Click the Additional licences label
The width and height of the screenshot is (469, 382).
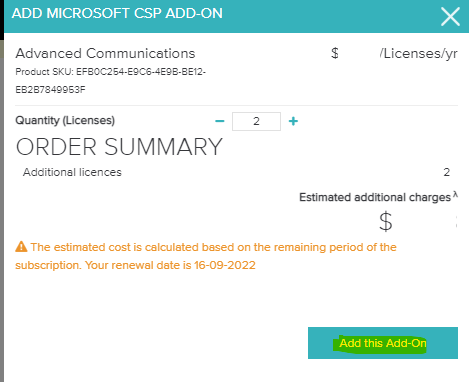tap(72, 172)
